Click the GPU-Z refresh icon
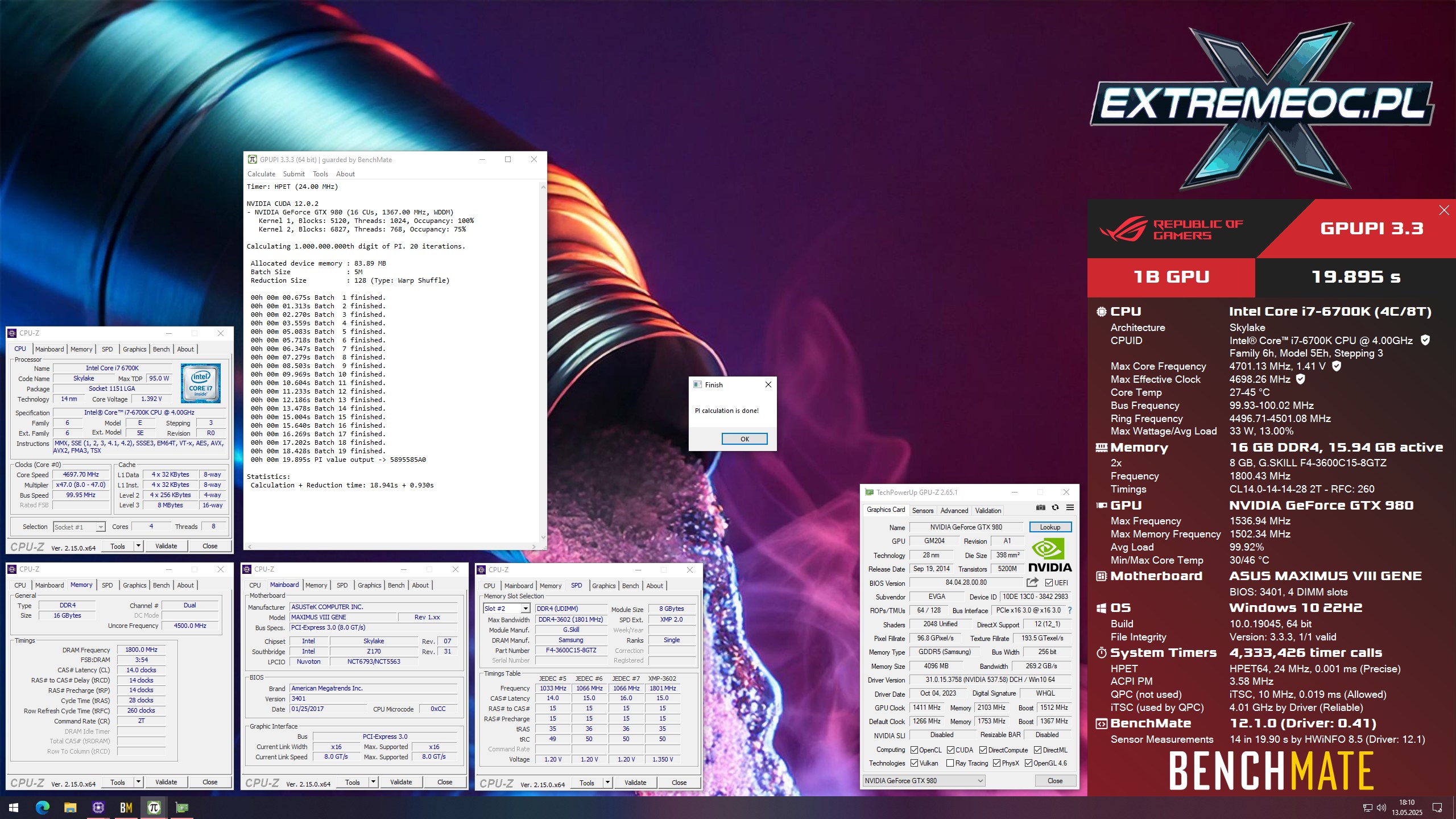Screen dimensions: 1456x819 point(1055,507)
